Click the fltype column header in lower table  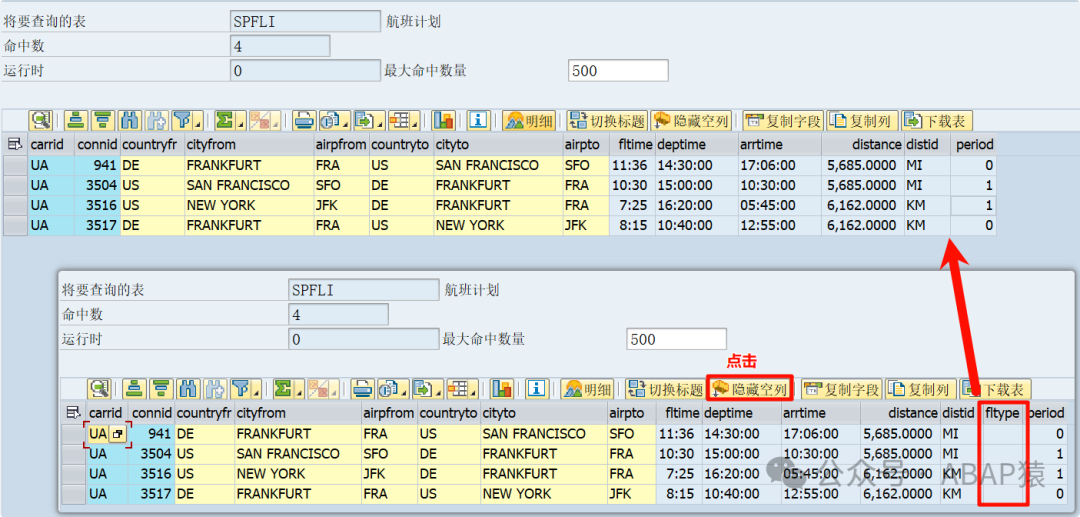coord(1002,413)
